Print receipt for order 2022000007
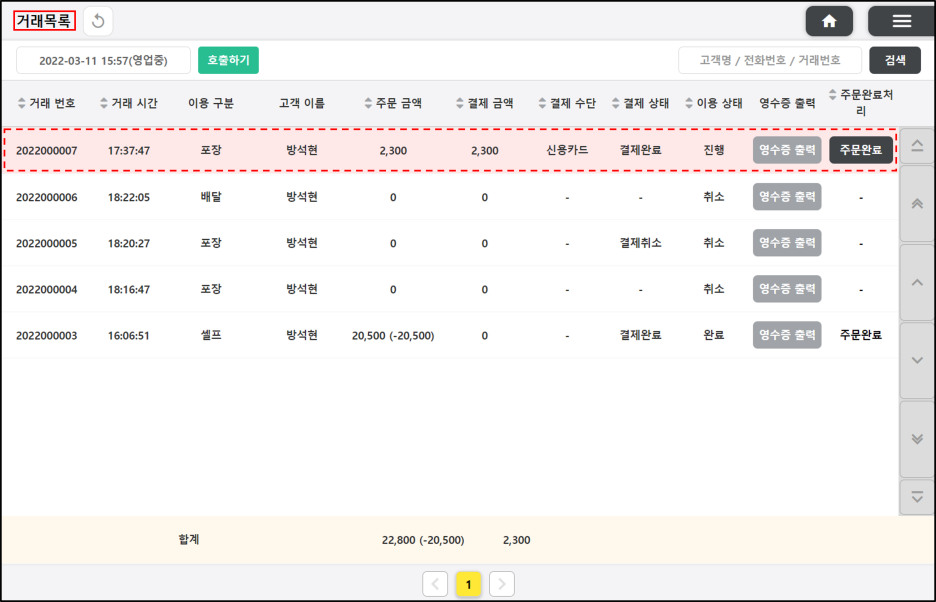Image resolution: width=936 pixels, height=602 pixels. [787, 150]
